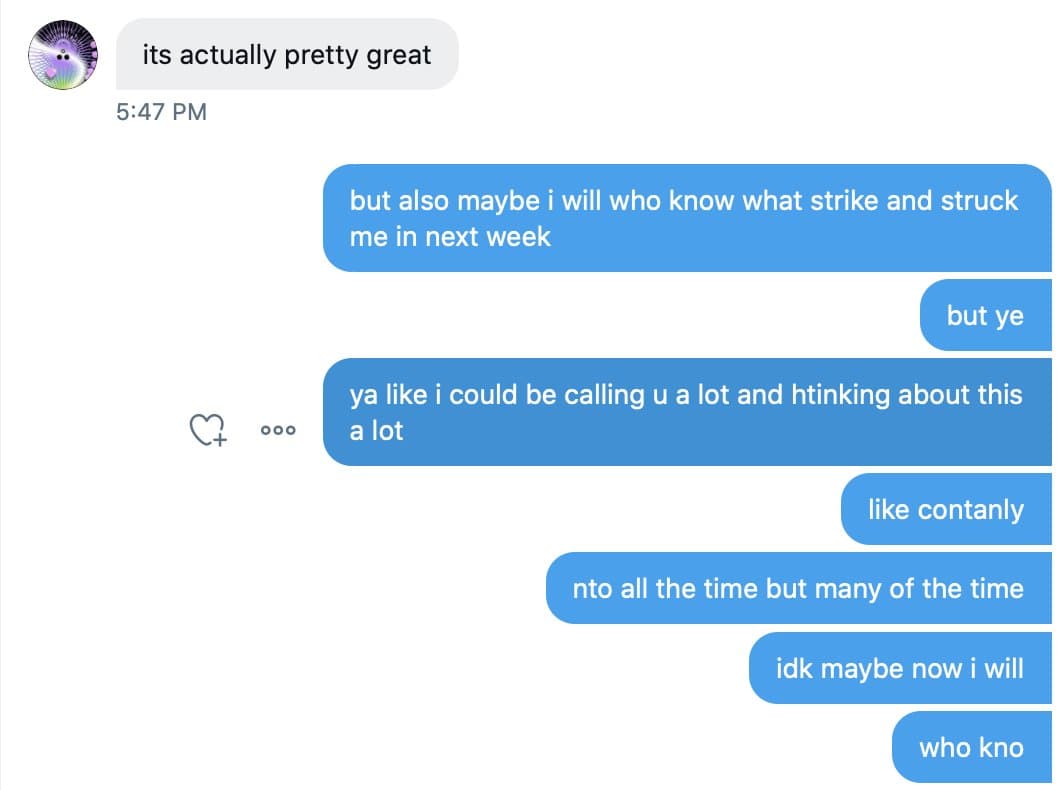Click the text "me in next week"
The height and width of the screenshot is (790, 1062).
pyautogui.click(x=450, y=237)
